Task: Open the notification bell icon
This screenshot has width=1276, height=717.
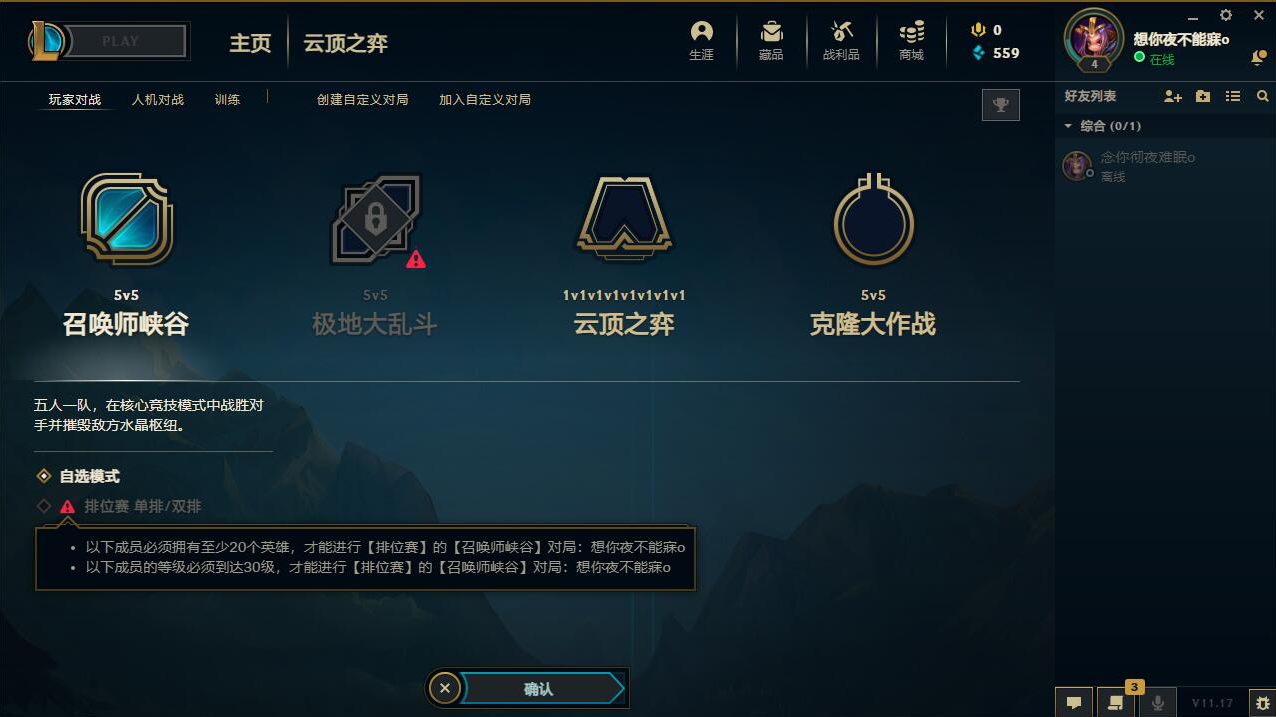Action: pos(1258,59)
